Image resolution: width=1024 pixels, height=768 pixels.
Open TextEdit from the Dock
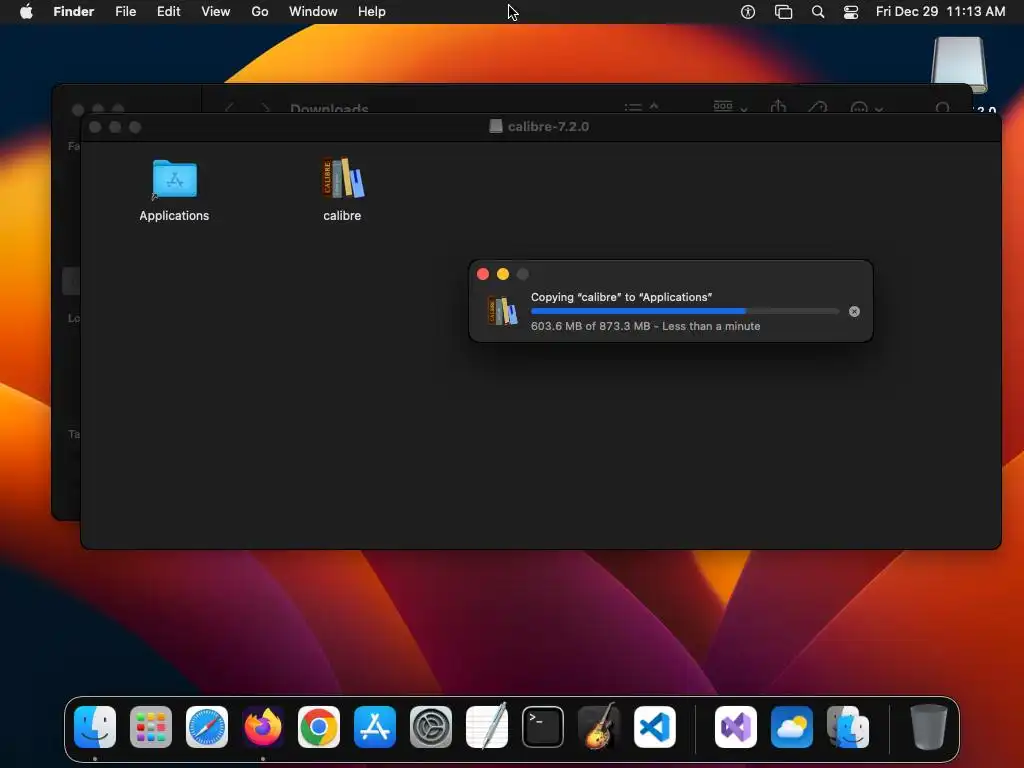point(487,726)
